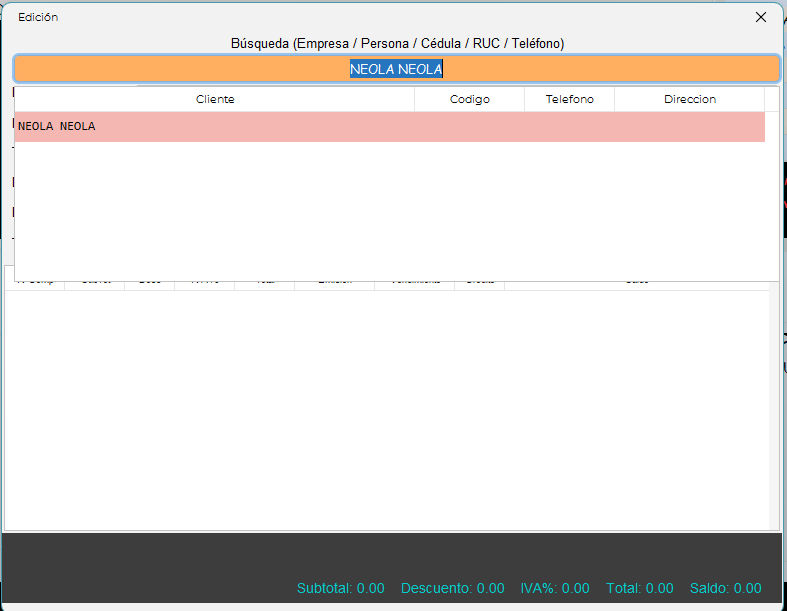Screen dimensions: 787x611
Task: Click the Direccion cell of NEOLA NEOLA row
Action: 689,127
